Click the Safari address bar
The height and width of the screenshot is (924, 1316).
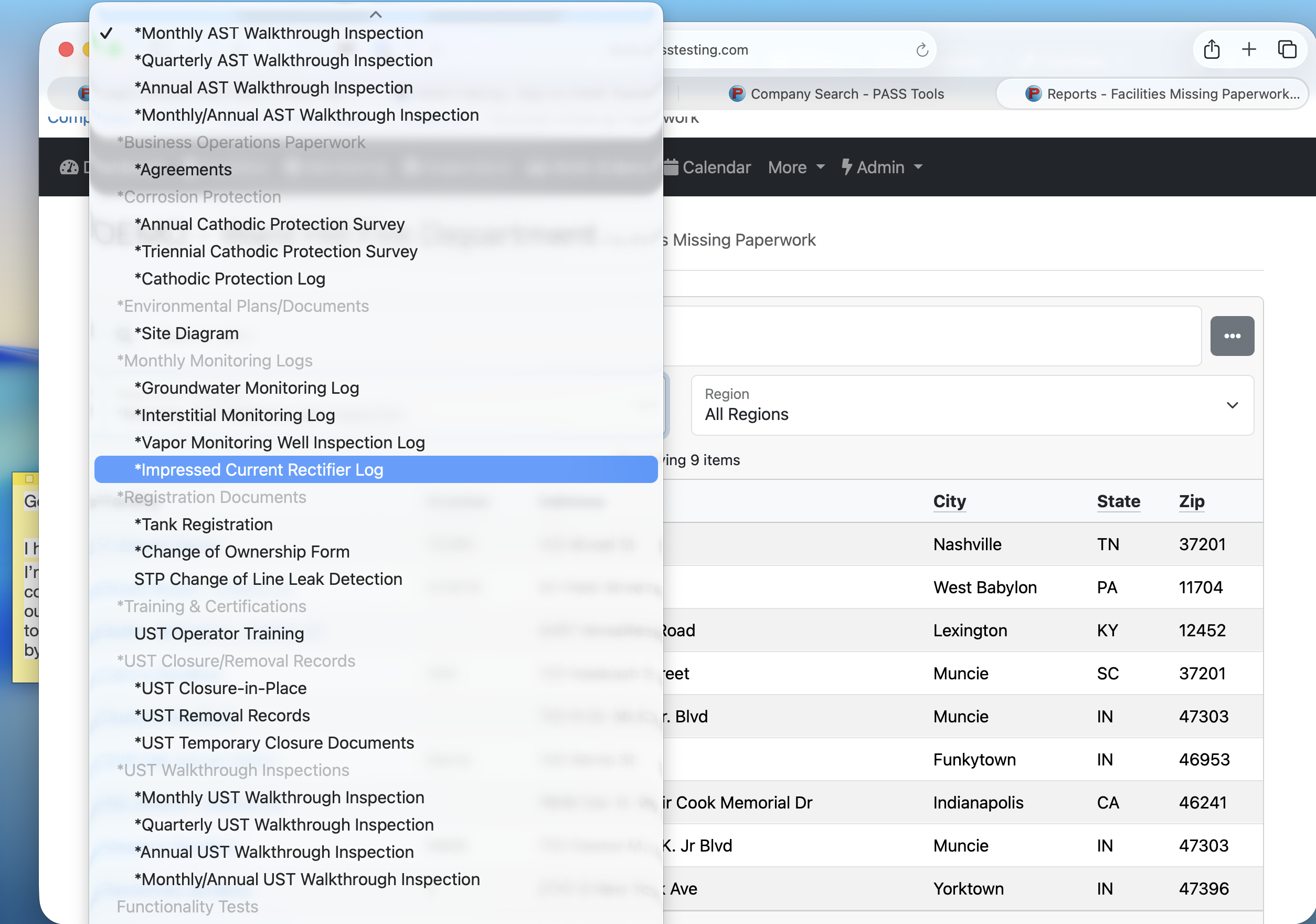785,50
